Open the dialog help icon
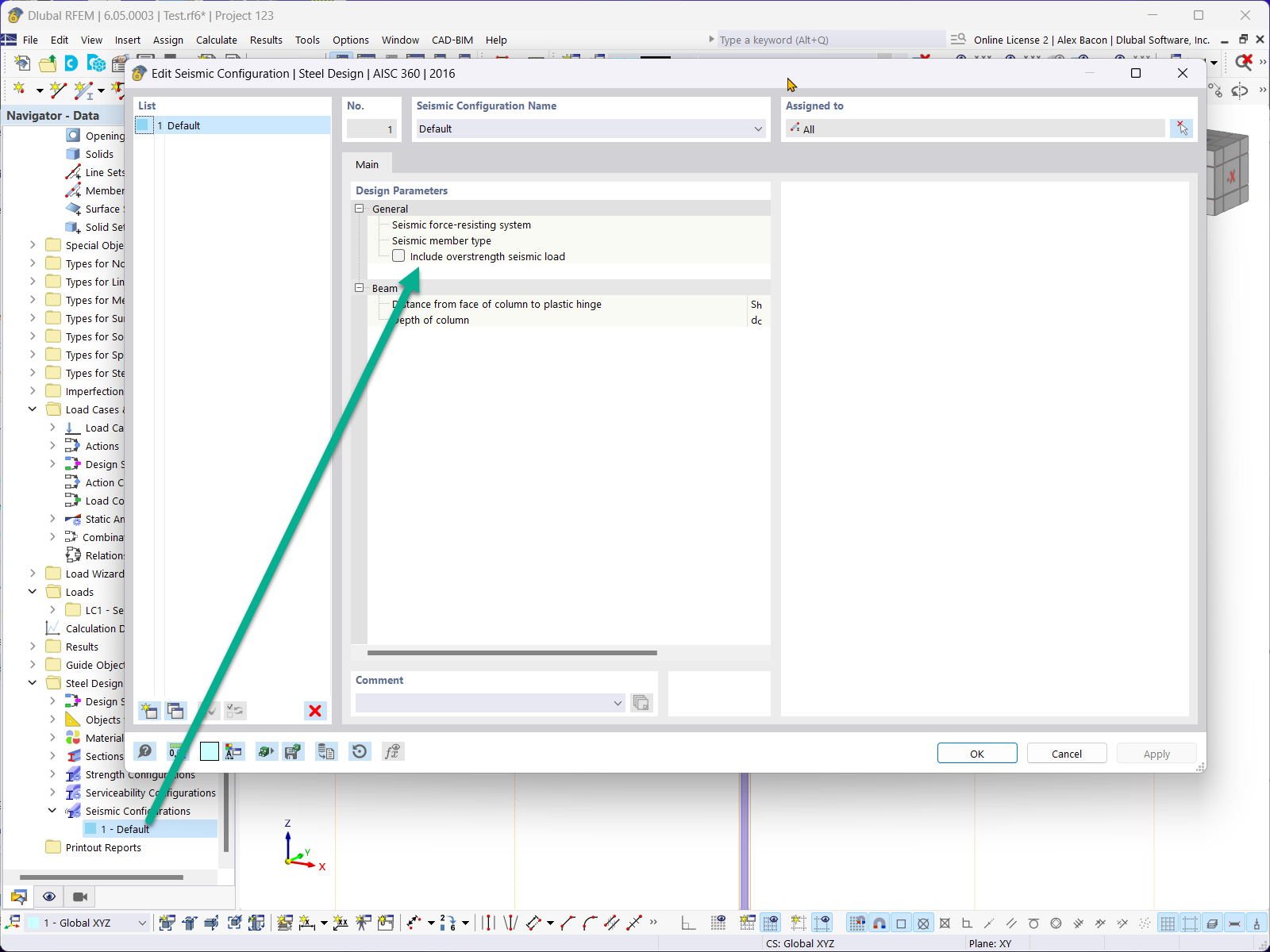The image size is (1270, 952). pyautogui.click(x=145, y=751)
